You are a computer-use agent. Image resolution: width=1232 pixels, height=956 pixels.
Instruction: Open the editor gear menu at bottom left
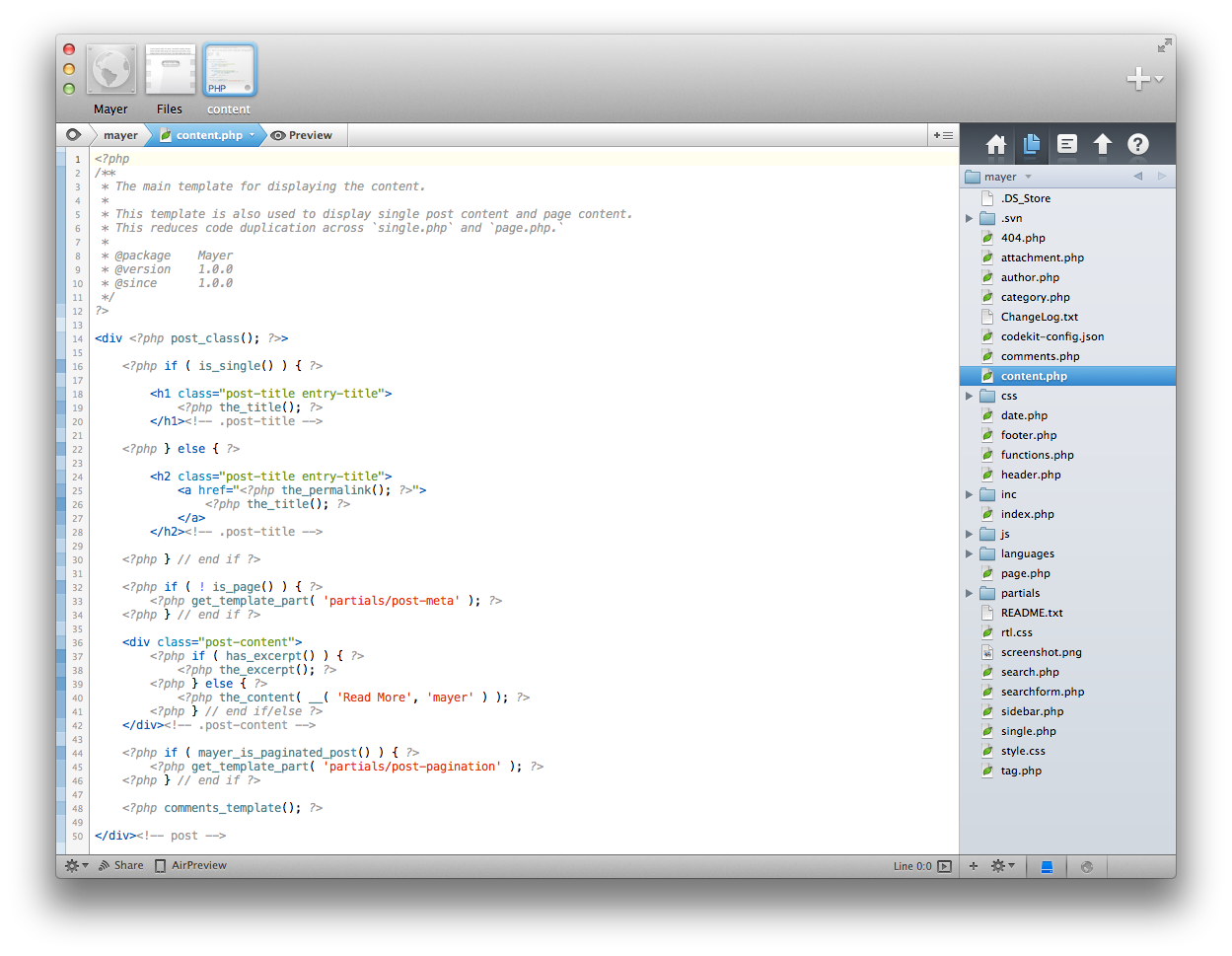(x=75, y=866)
